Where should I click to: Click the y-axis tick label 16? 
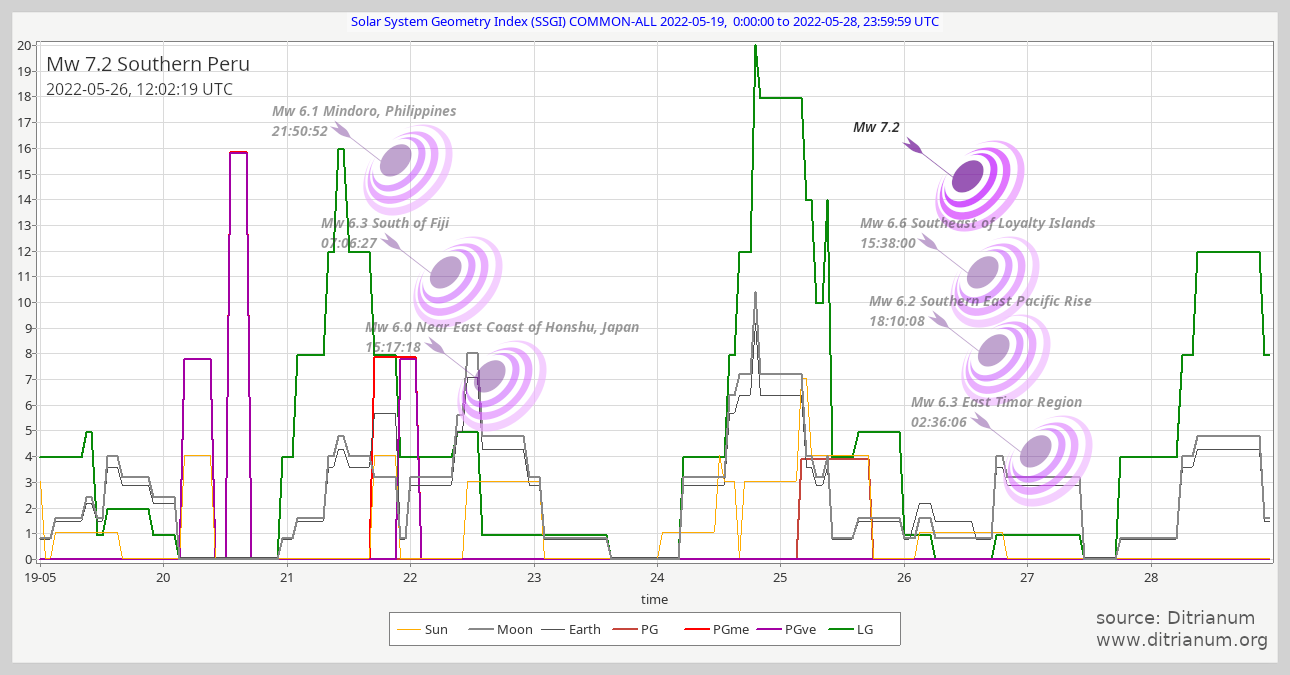pyautogui.click(x=24, y=148)
